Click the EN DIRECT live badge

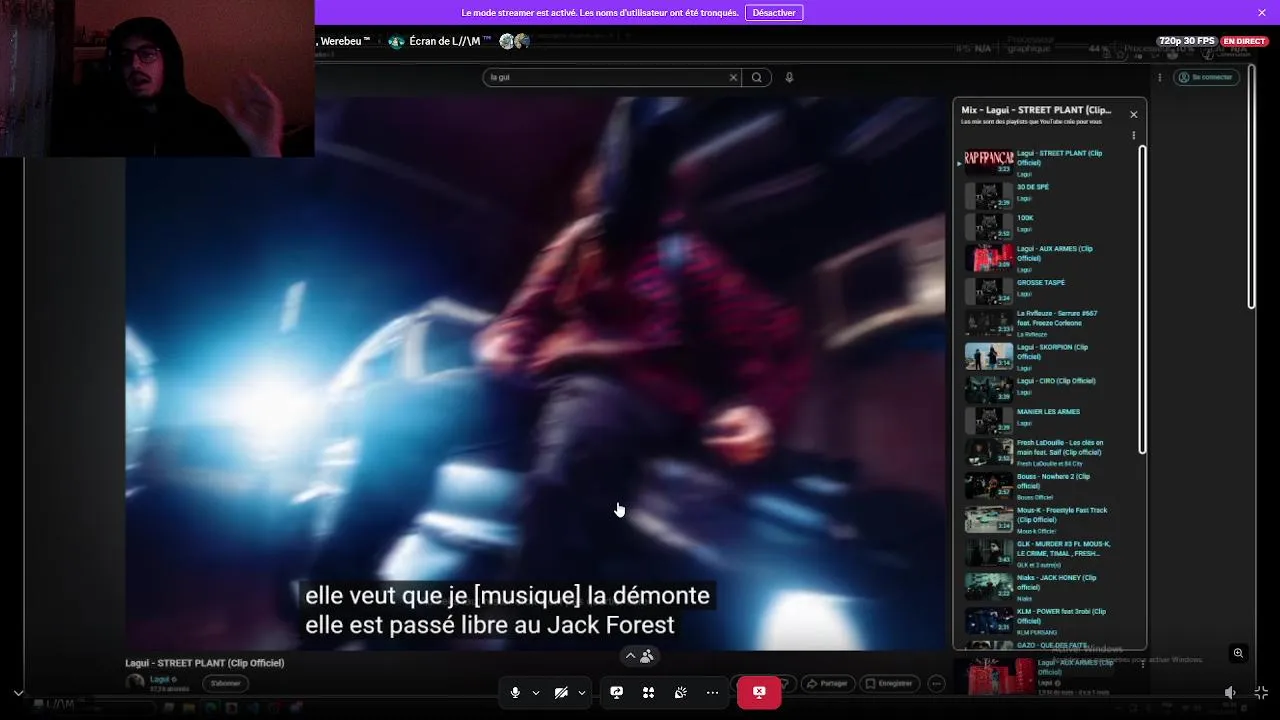1244,41
